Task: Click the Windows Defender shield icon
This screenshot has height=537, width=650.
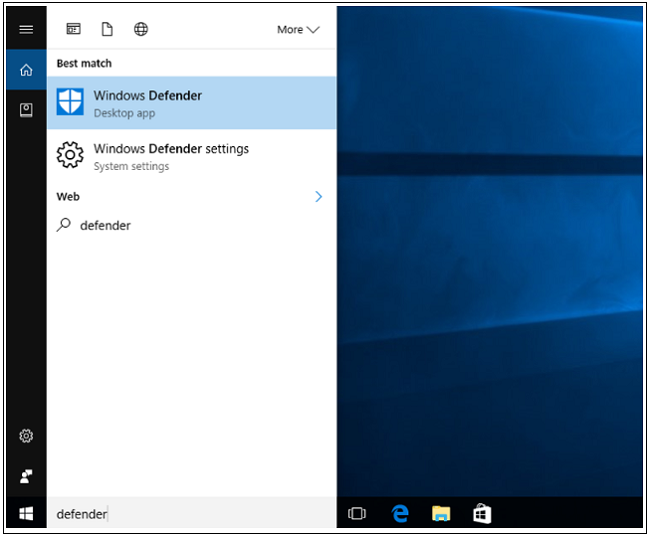Action: click(x=70, y=102)
